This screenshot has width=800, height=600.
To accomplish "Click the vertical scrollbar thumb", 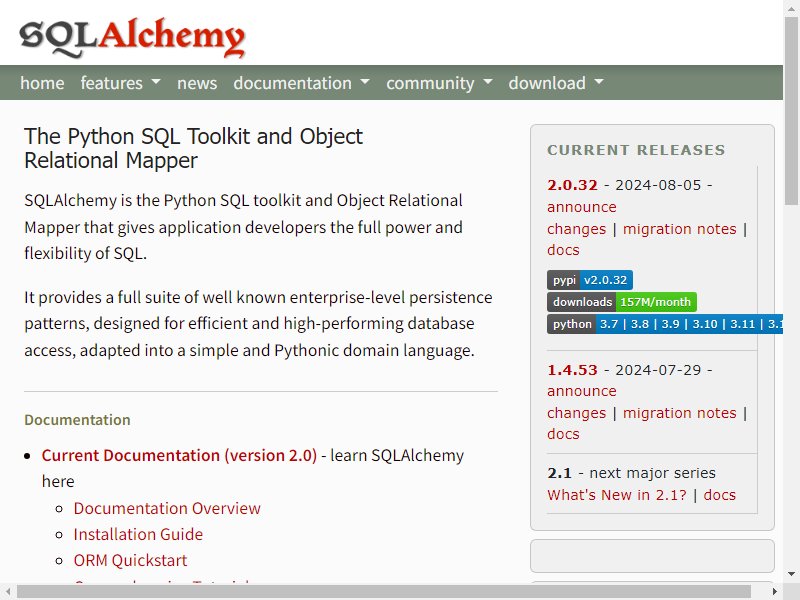I will coord(791,111).
